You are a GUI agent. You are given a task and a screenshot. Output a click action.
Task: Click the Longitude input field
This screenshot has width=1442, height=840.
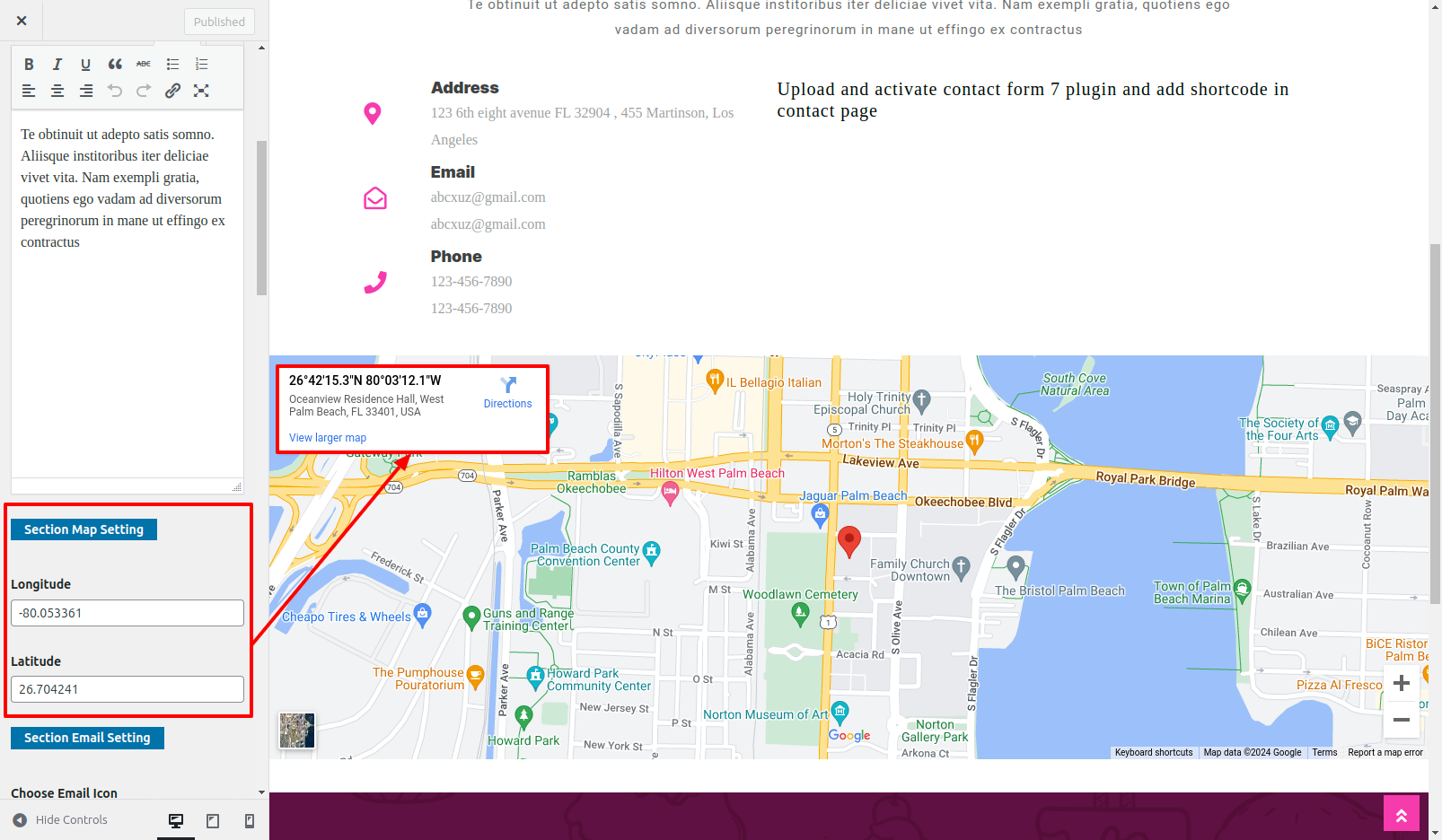127,613
